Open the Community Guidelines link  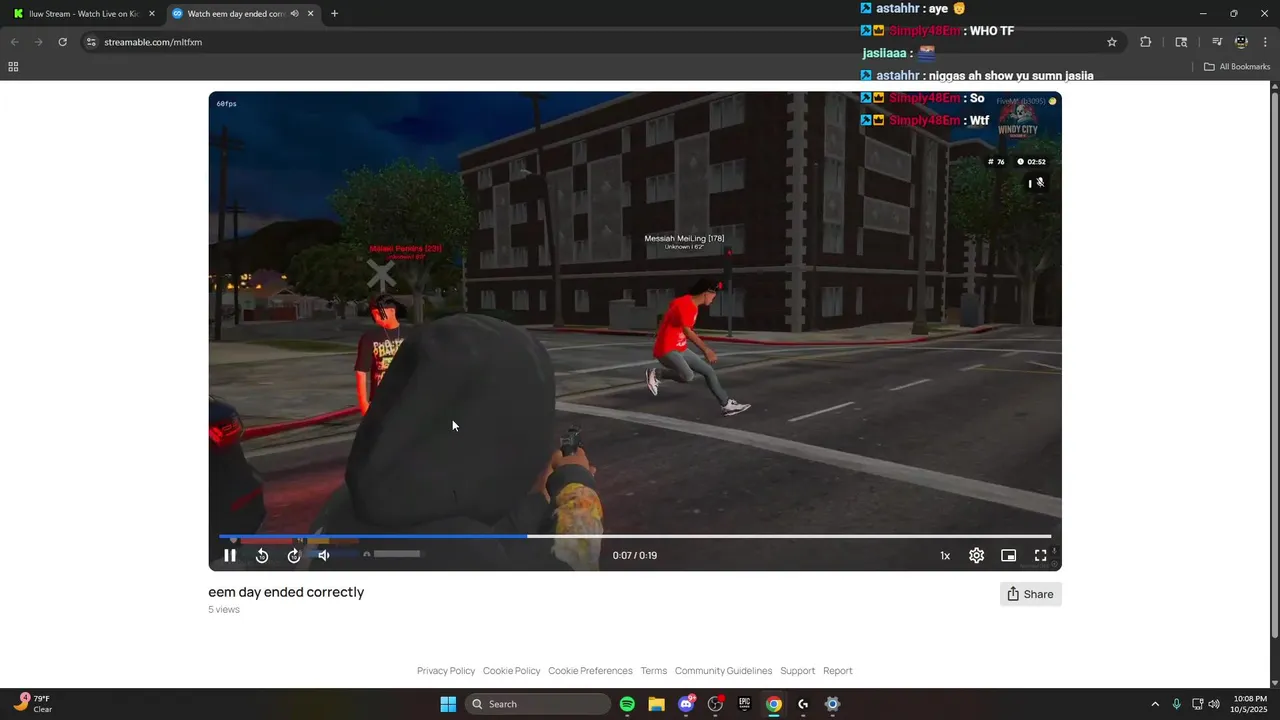(x=723, y=671)
